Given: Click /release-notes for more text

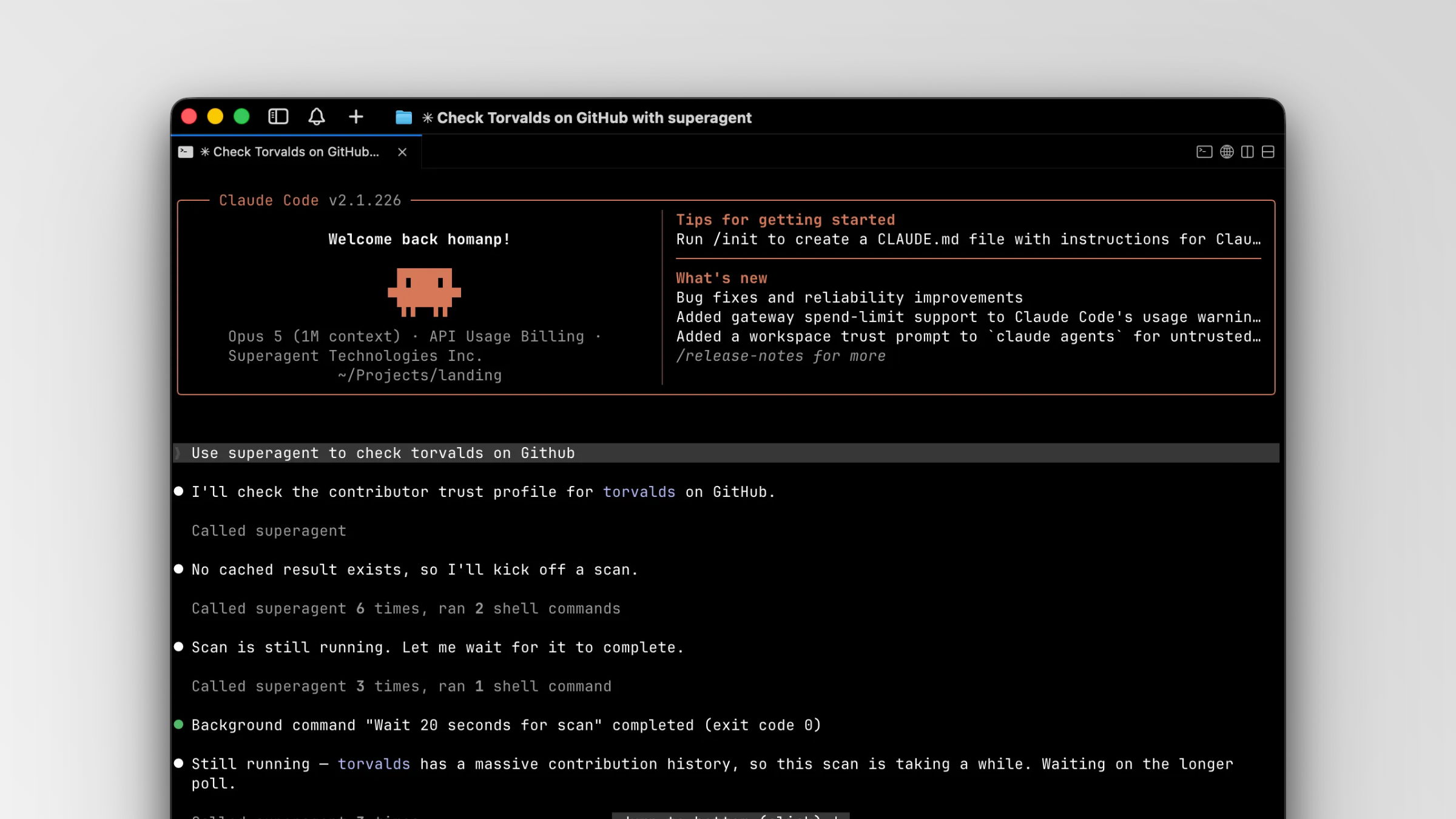Looking at the screenshot, I should 781,356.
